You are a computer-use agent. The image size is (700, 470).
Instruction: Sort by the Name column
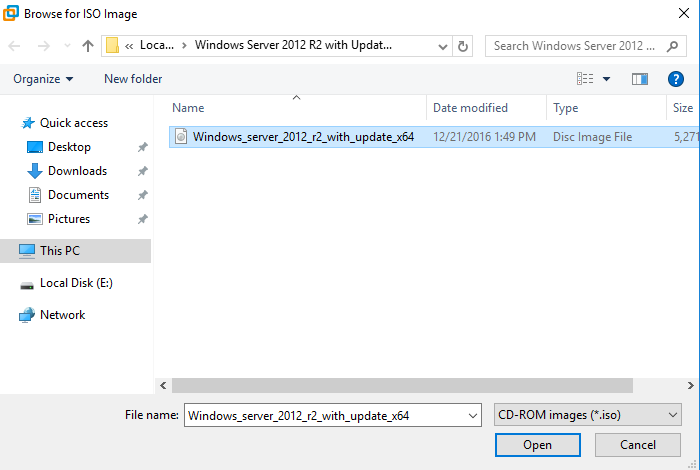coord(188,108)
